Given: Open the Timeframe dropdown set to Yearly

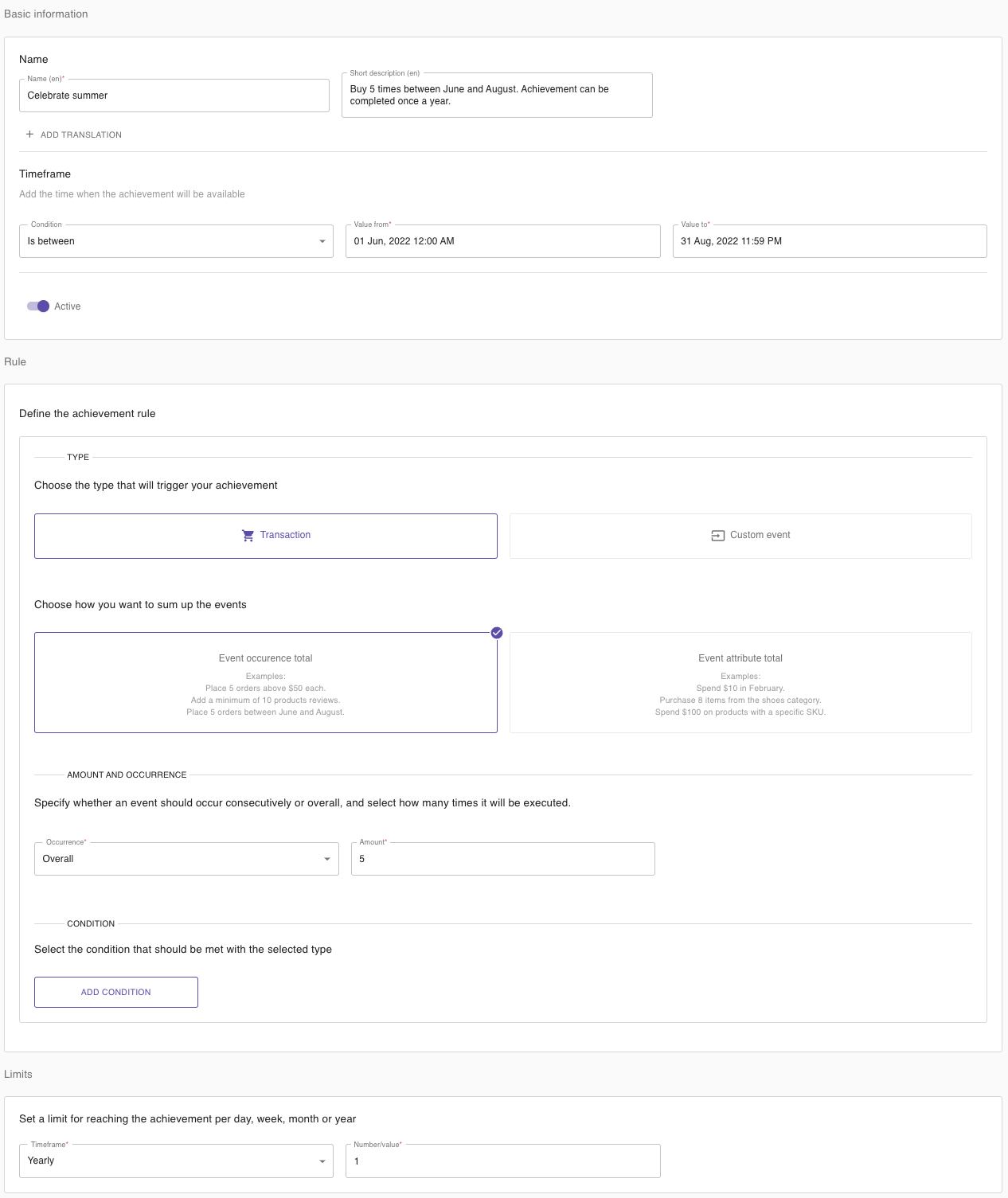Looking at the screenshot, I should tap(176, 1161).
